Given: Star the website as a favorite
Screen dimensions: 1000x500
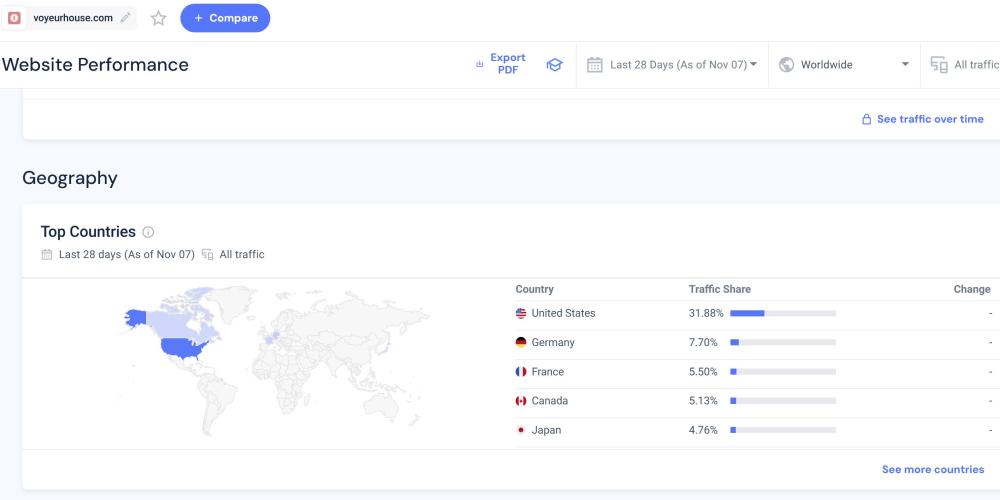Looking at the screenshot, I should 158,18.
